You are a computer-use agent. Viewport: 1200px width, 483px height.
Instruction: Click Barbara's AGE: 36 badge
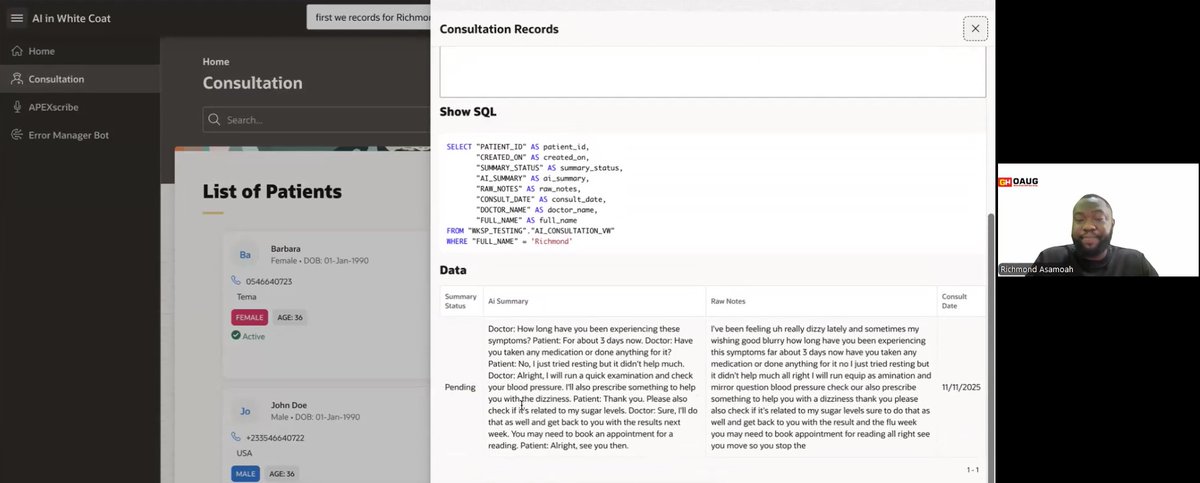click(290, 318)
